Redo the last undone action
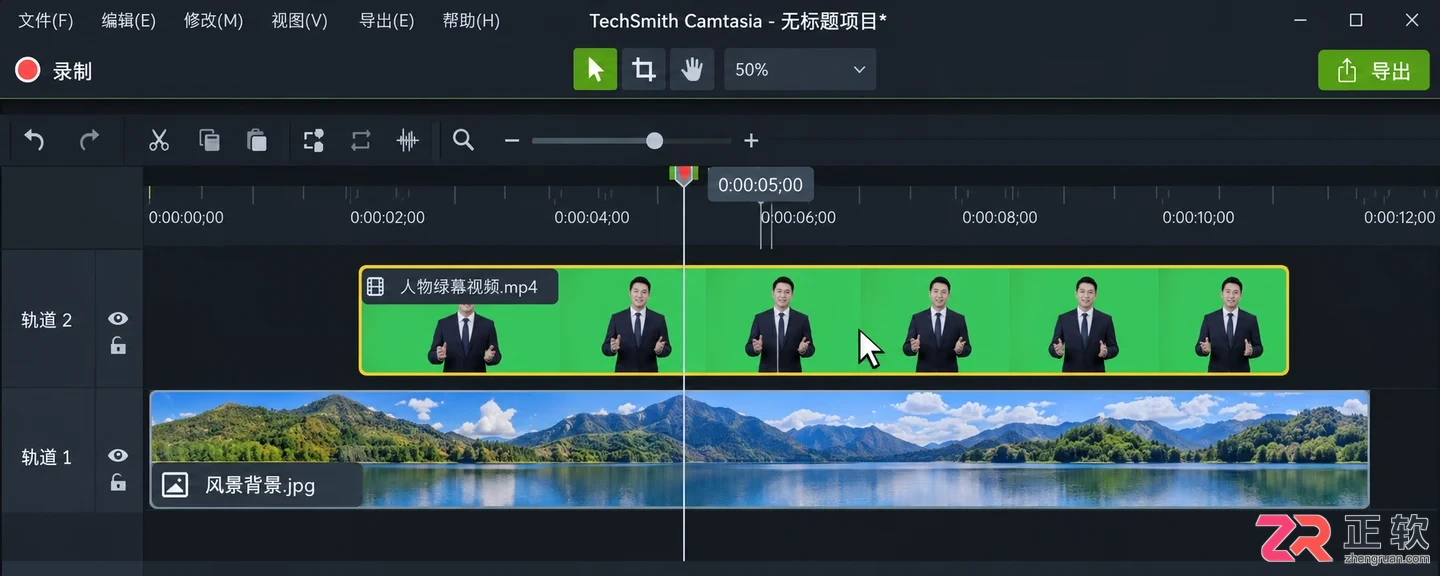 90,140
